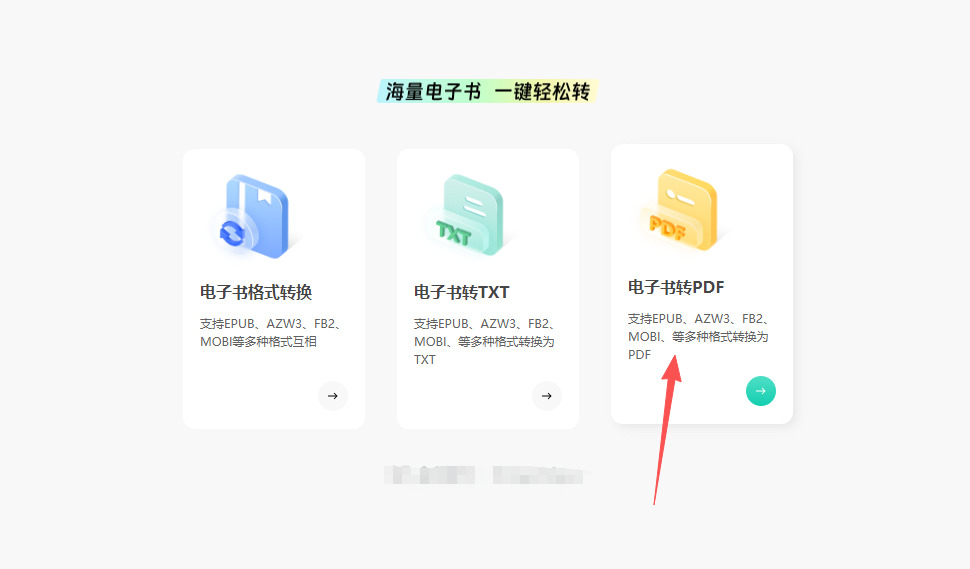Select the 电子书转PDF title
The height and width of the screenshot is (569, 970).
coord(676,287)
